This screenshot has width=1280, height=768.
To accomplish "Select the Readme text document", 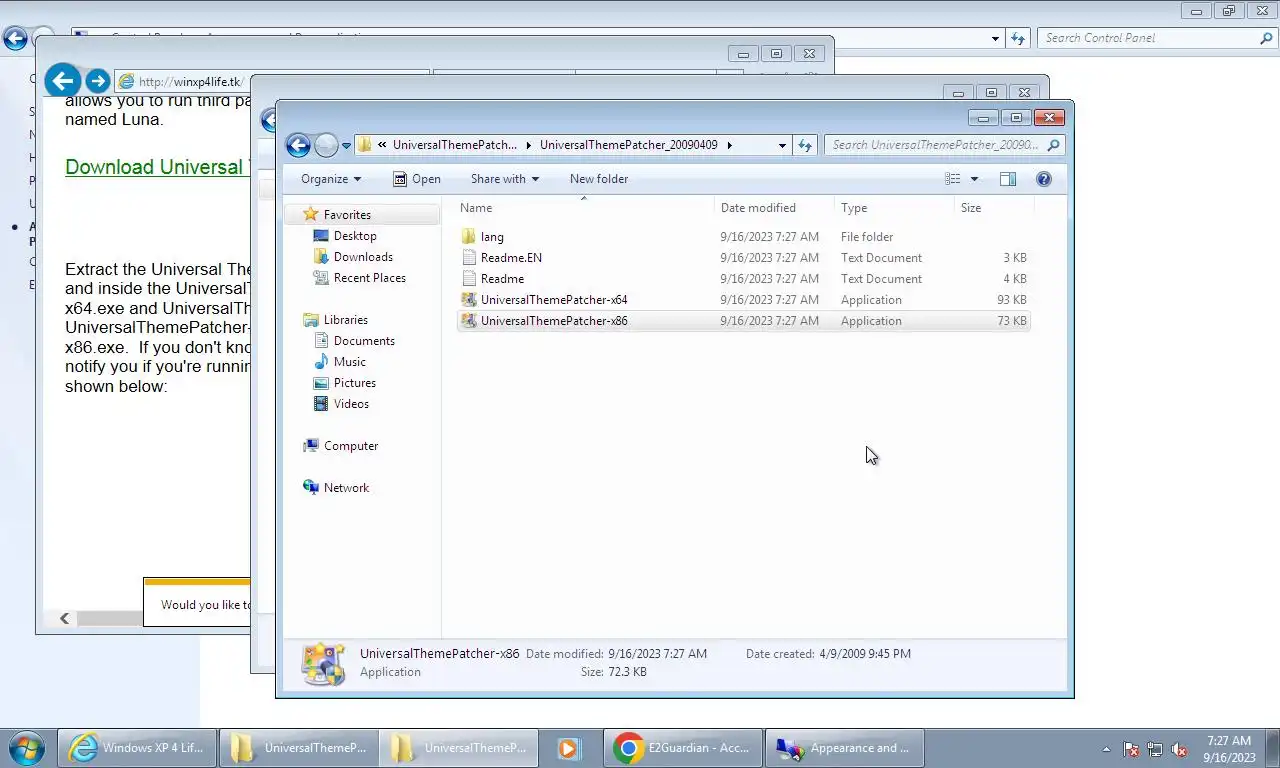I will point(743,279).
